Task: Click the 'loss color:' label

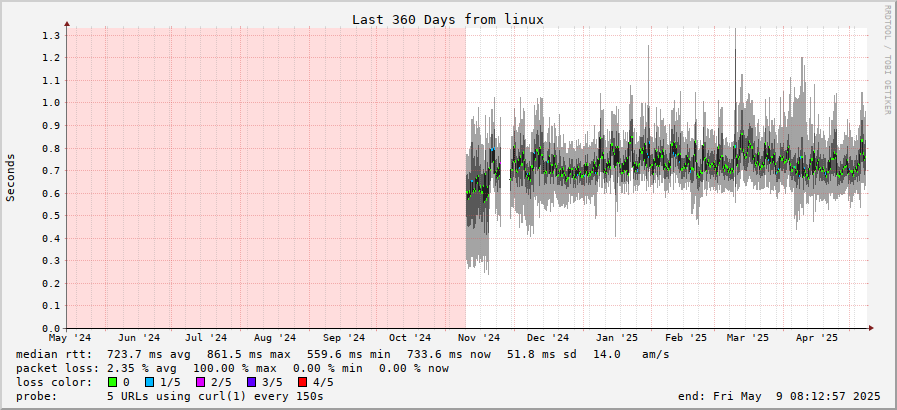Action: [x=54, y=382]
